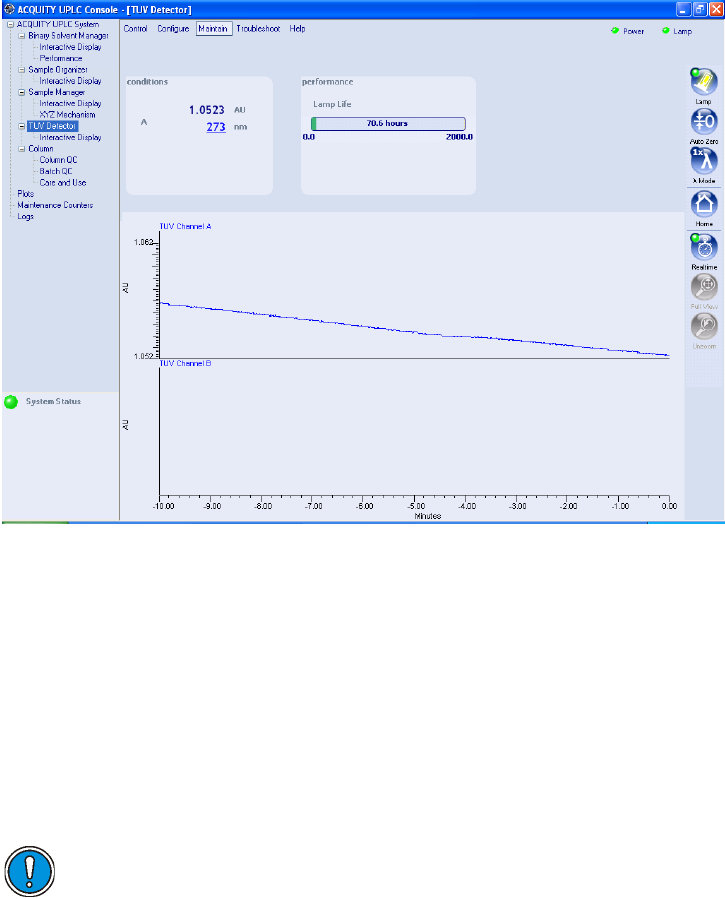Click the Home icon
This screenshot has height=899, width=725.
click(704, 204)
